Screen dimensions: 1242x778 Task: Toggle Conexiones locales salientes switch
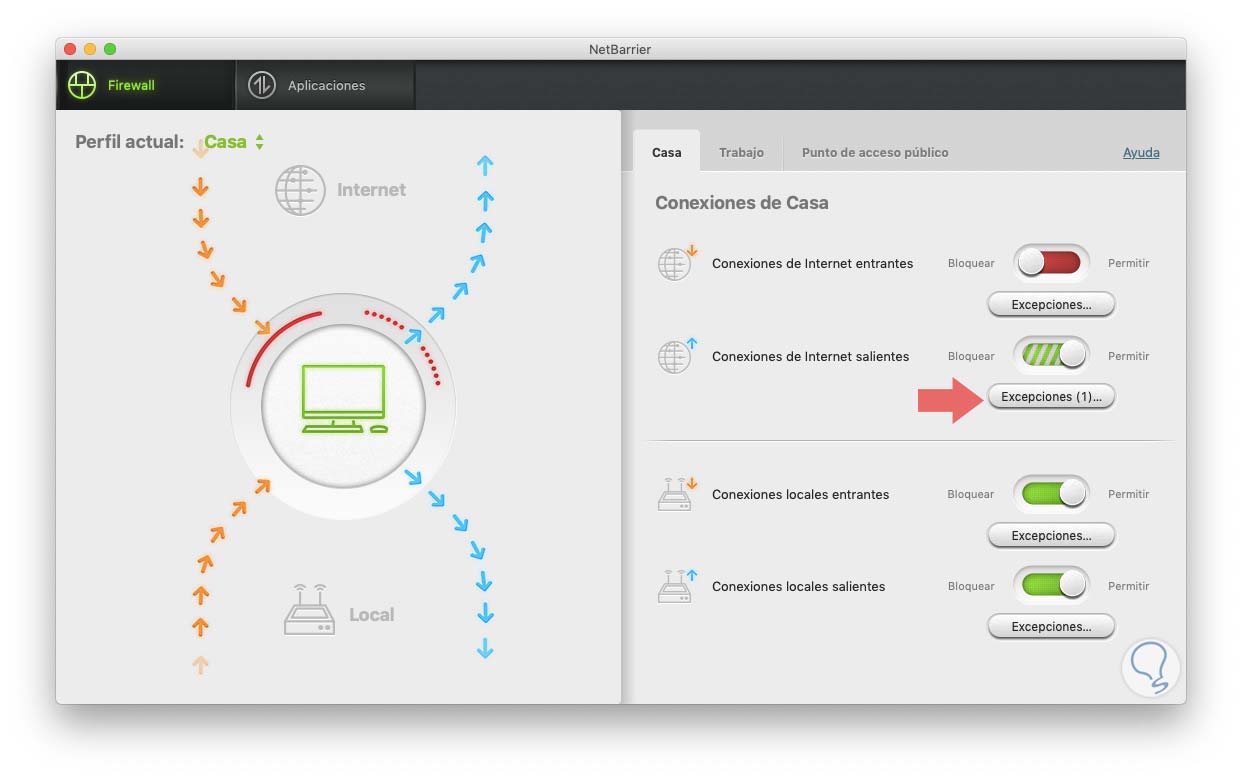[1051, 585]
